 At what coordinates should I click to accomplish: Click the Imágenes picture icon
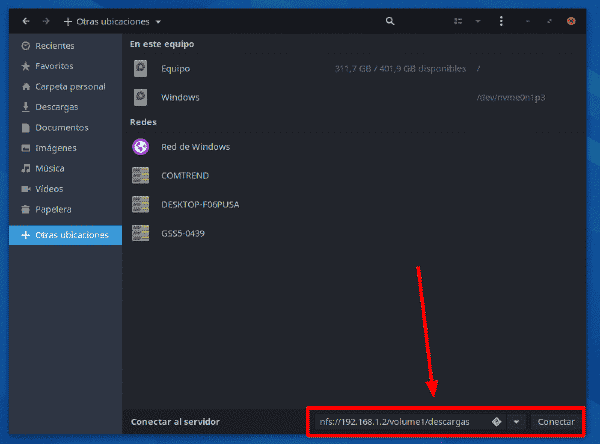click(26, 148)
